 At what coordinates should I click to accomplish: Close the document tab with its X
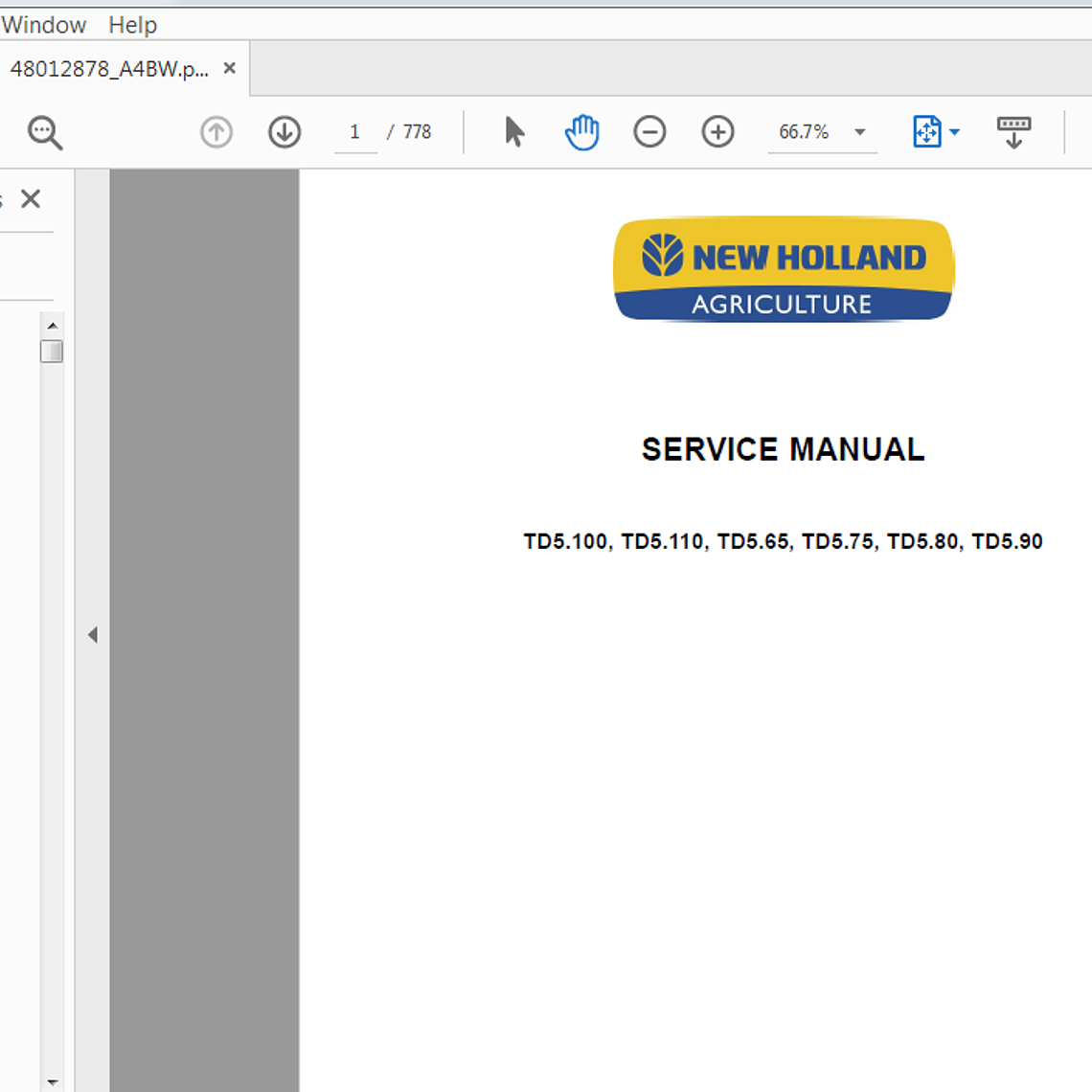click(229, 68)
